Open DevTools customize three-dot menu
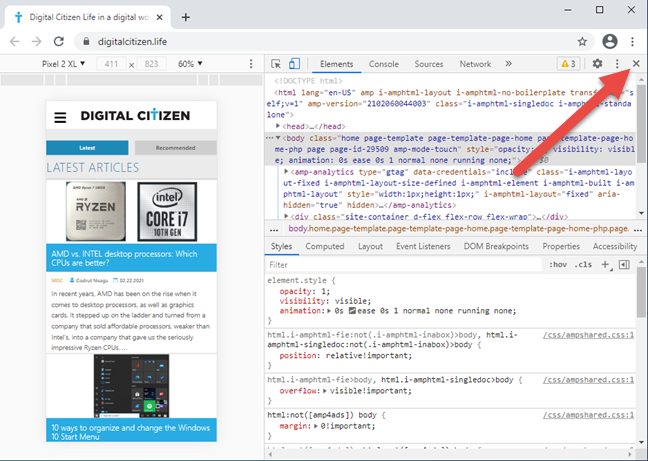Viewport: 648px width, 461px height. click(617, 64)
